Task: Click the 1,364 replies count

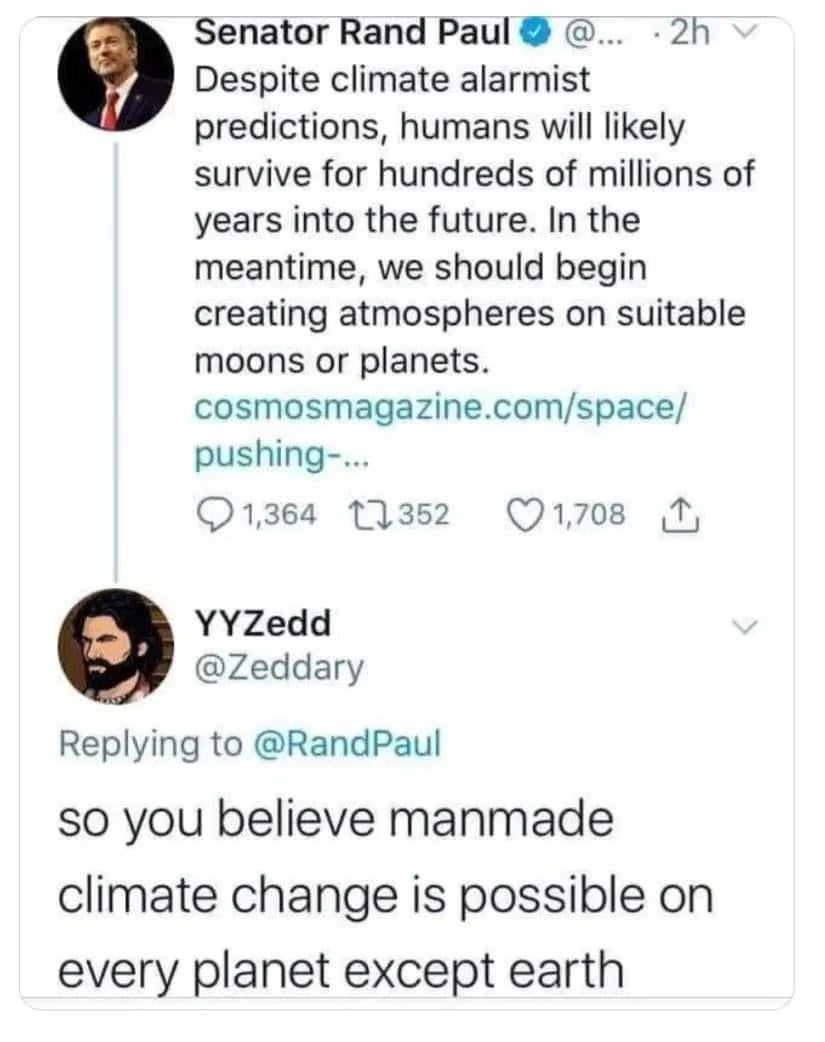Action: point(279,515)
